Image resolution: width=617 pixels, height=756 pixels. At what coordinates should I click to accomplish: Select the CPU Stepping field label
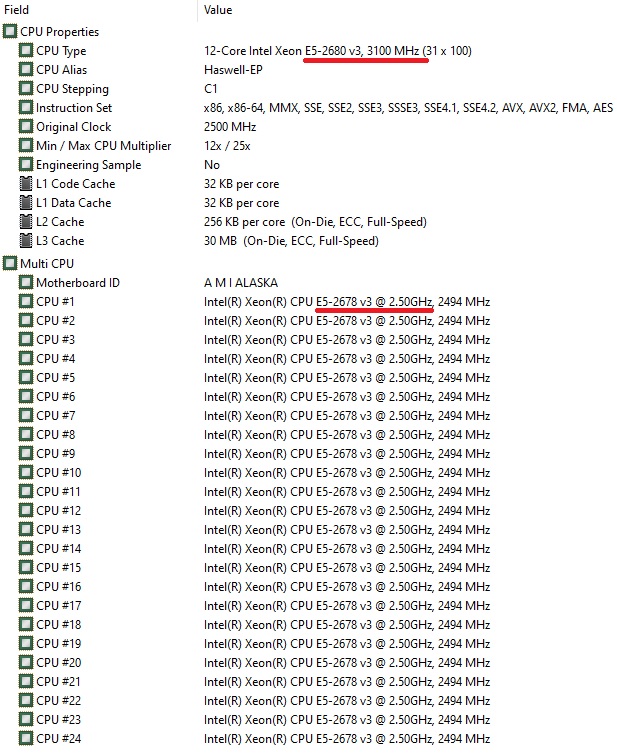point(72,89)
